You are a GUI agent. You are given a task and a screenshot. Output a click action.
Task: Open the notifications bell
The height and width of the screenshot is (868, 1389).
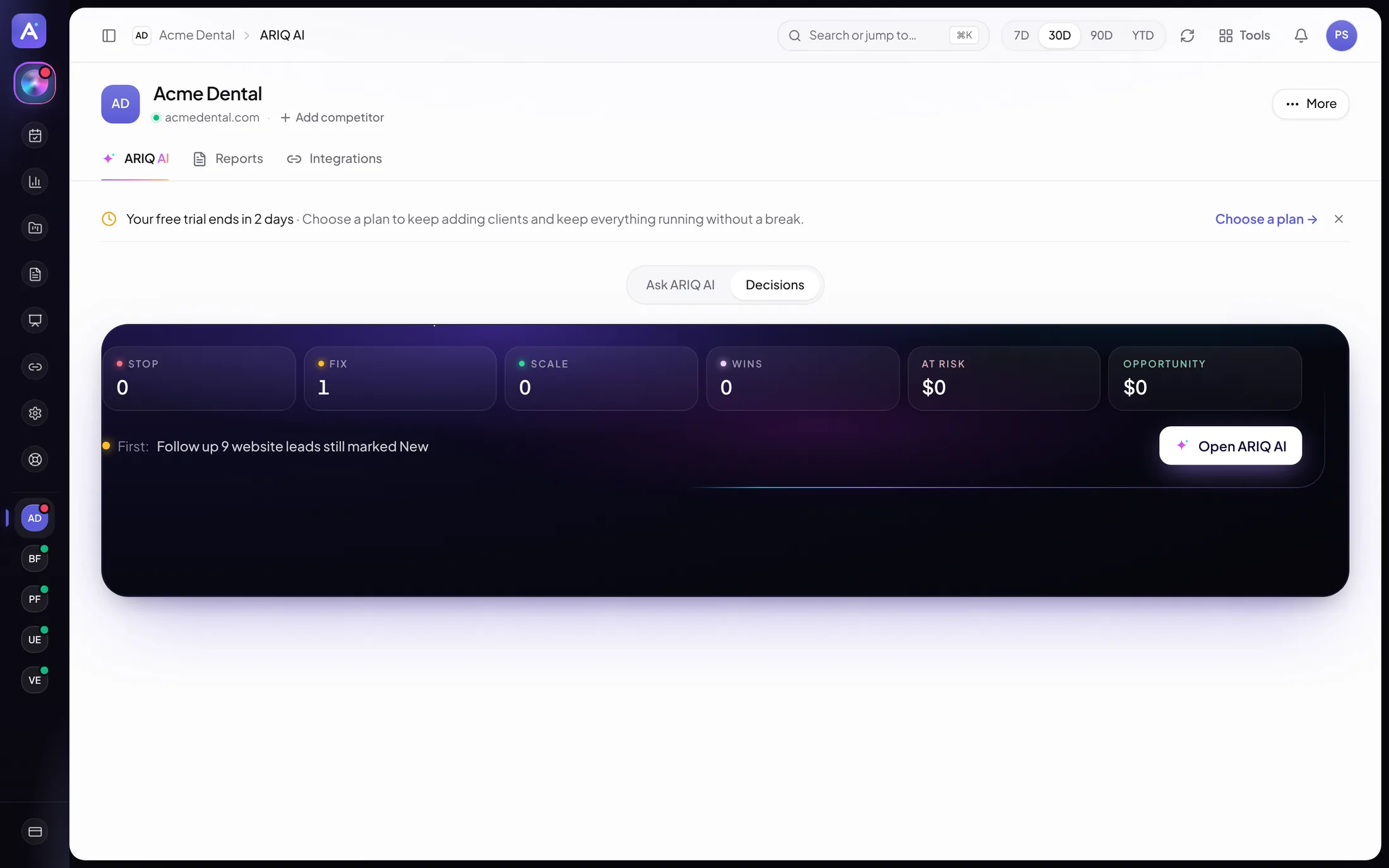tap(1301, 35)
